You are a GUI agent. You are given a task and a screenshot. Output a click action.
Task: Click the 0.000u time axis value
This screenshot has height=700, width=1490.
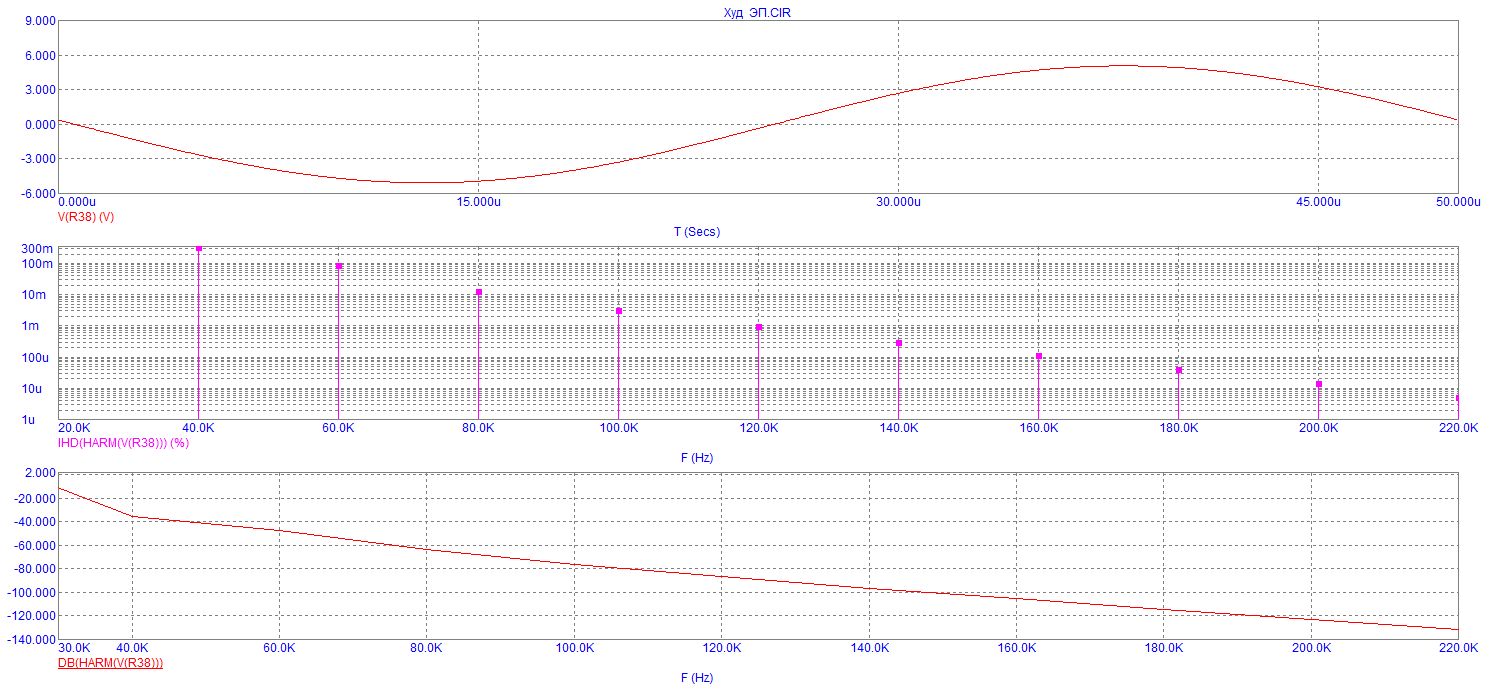point(78,203)
